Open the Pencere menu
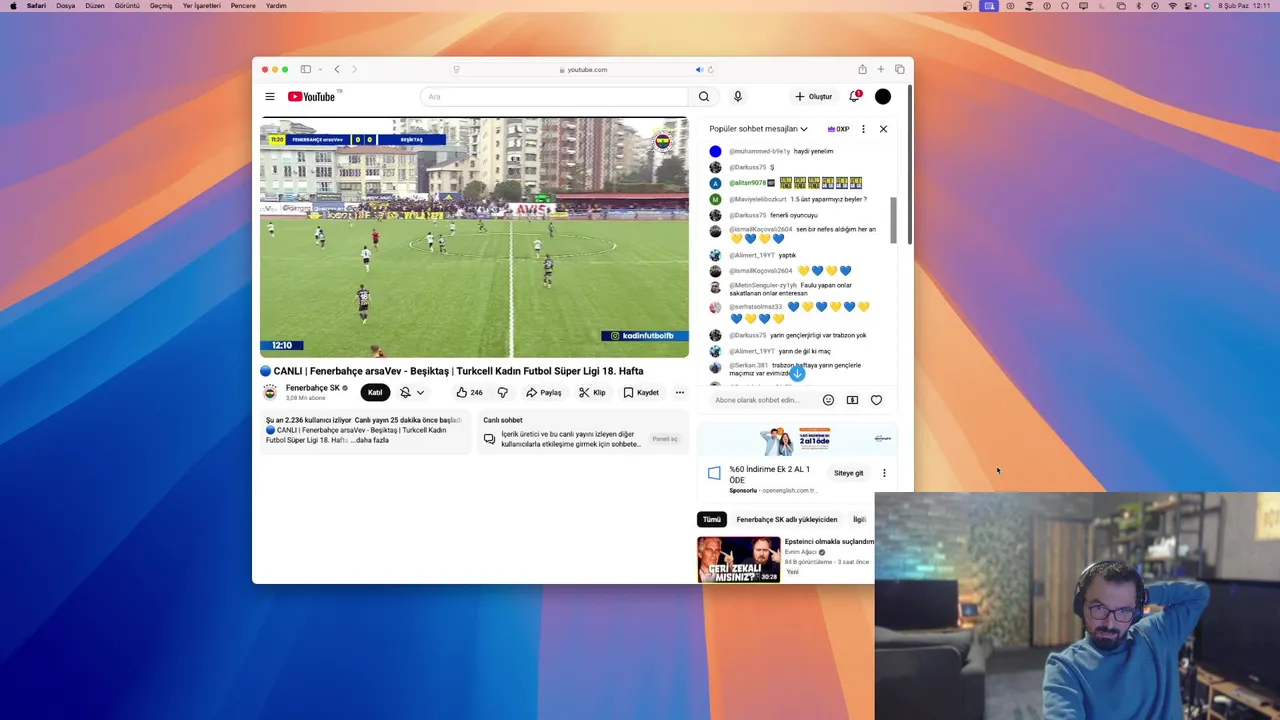This screenshot has height=720, width=1280. pos(243,6)
